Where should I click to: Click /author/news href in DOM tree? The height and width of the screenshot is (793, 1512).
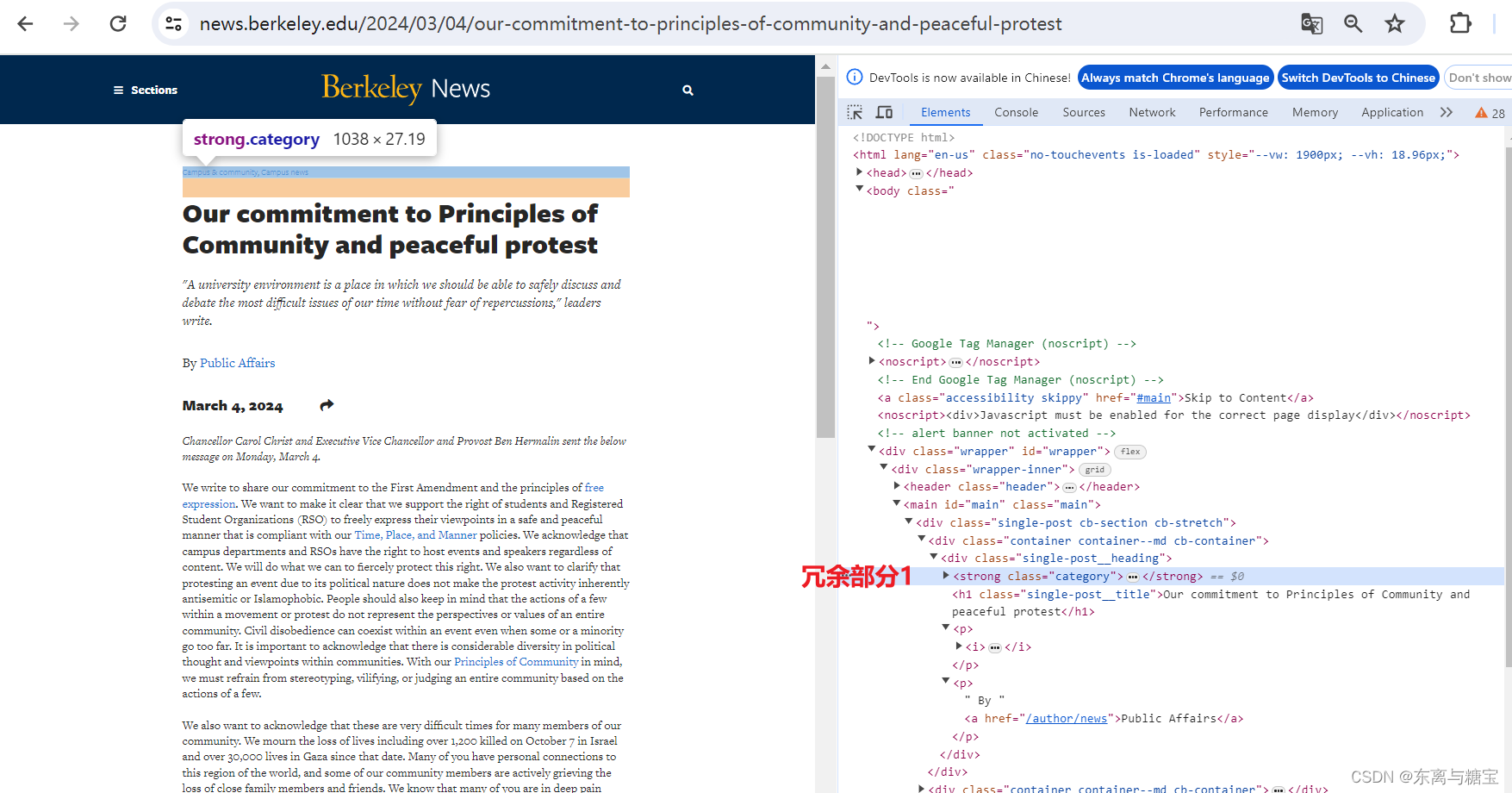[x=1067, y=718]
